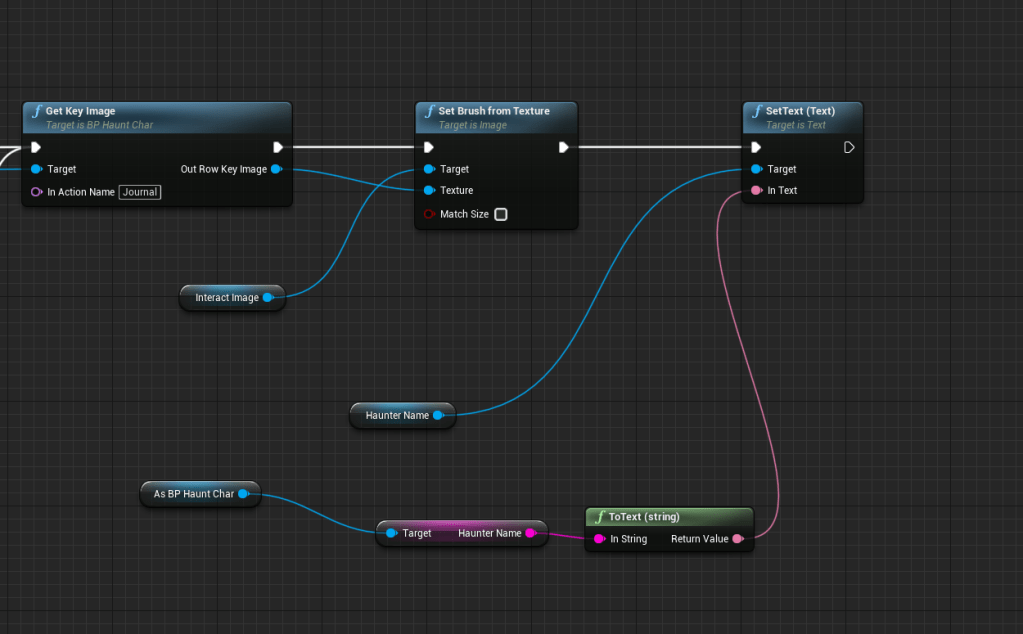This screenshot has height=634, width=1023.
Task: Click the Journal action name field
Action: click(140, 192)
